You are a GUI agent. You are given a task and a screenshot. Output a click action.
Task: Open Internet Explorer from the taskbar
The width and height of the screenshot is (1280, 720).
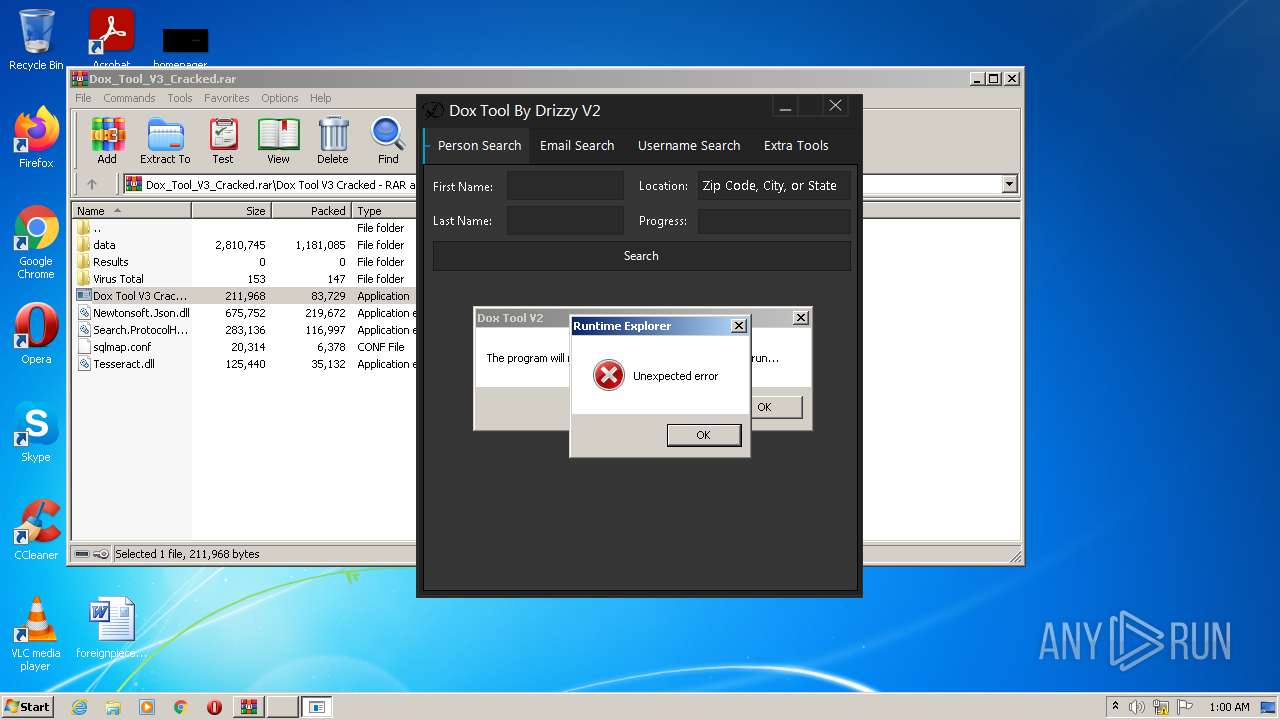[79, 707]
